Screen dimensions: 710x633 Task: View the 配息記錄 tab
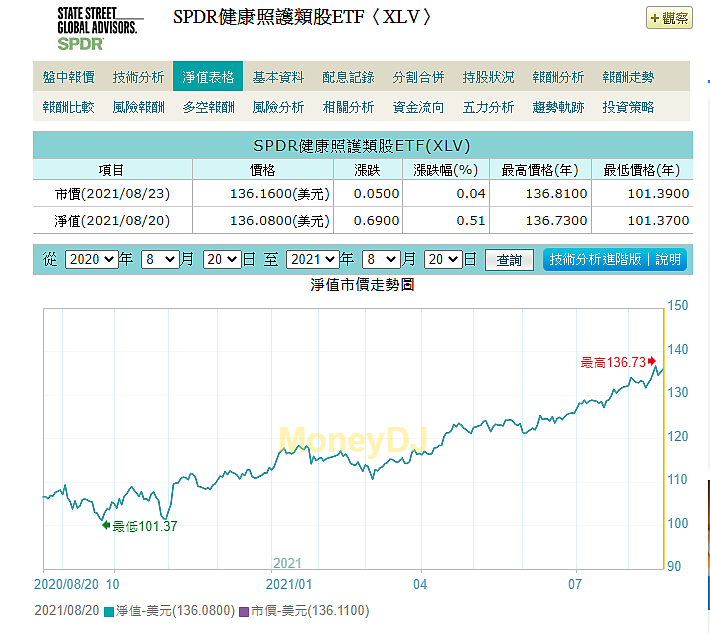tap(348, 77)
